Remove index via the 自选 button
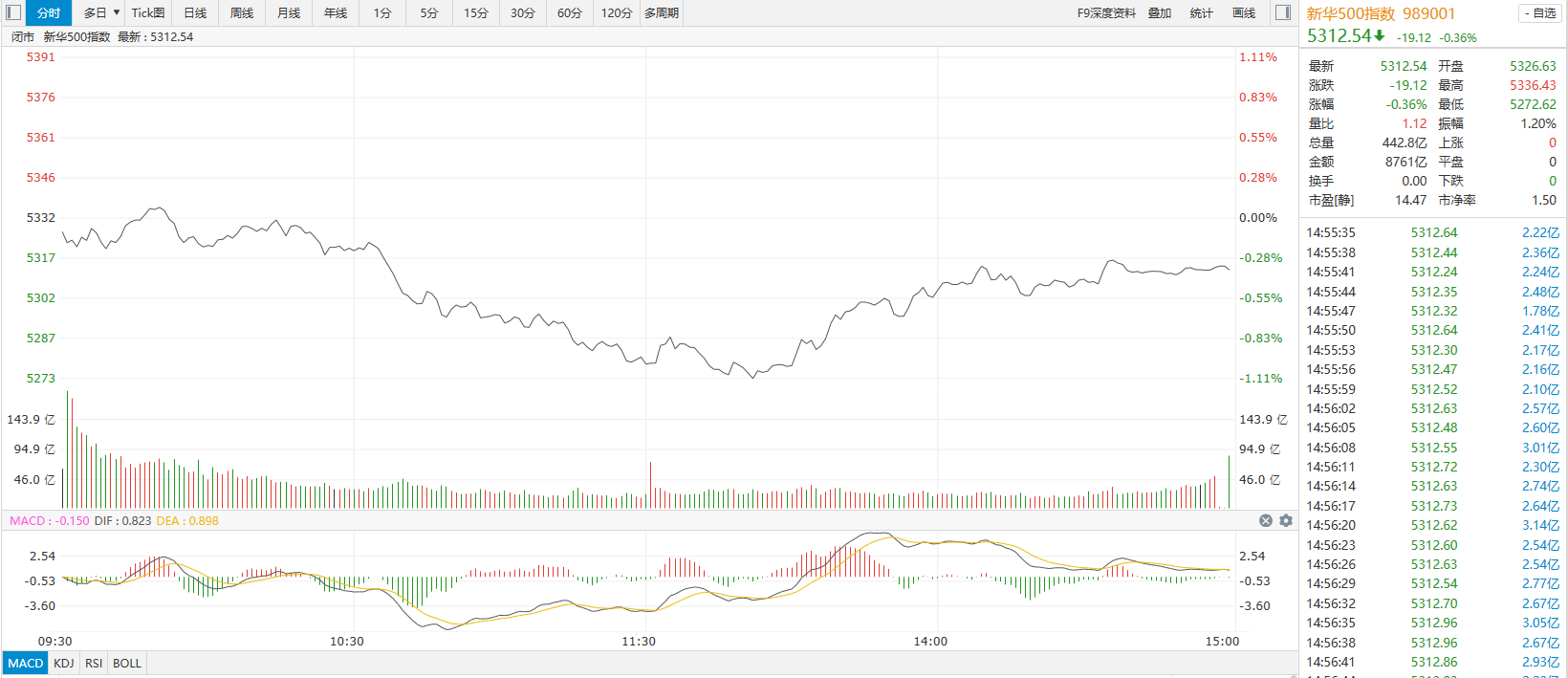Image resolution: width=1568 pixels, height=678 pixels. 1539,13
